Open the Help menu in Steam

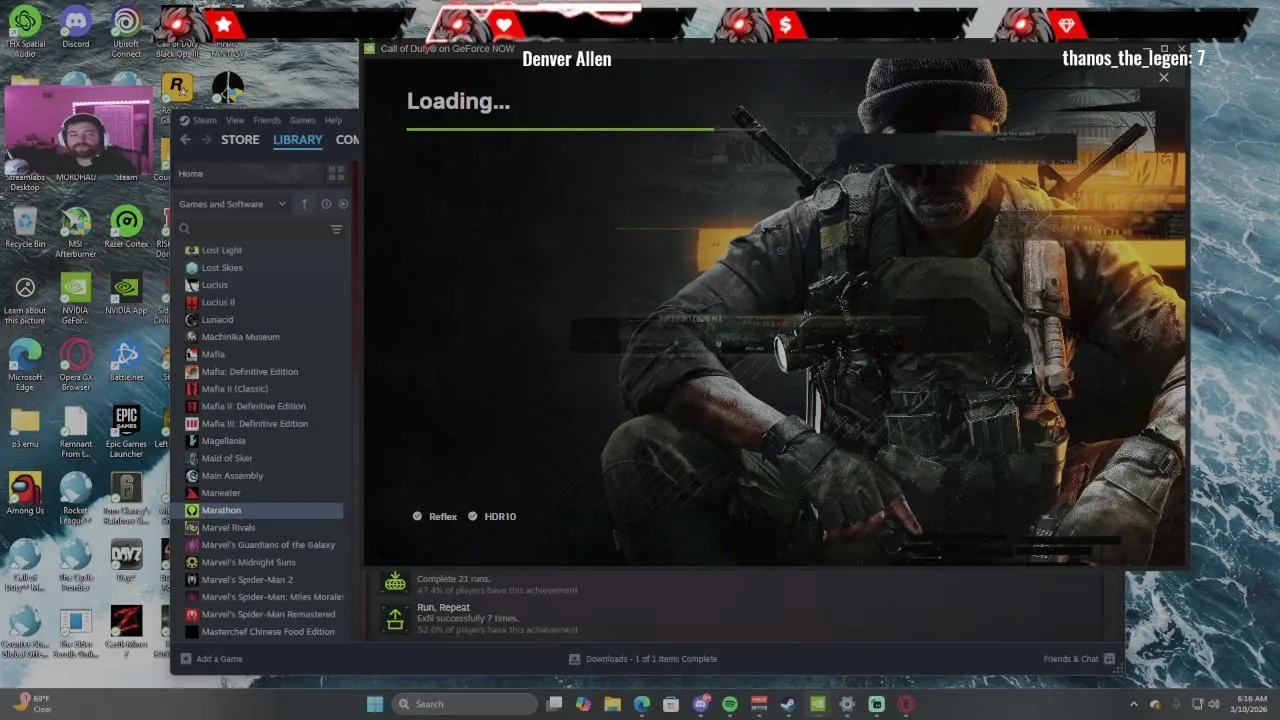tap(333, 120)
